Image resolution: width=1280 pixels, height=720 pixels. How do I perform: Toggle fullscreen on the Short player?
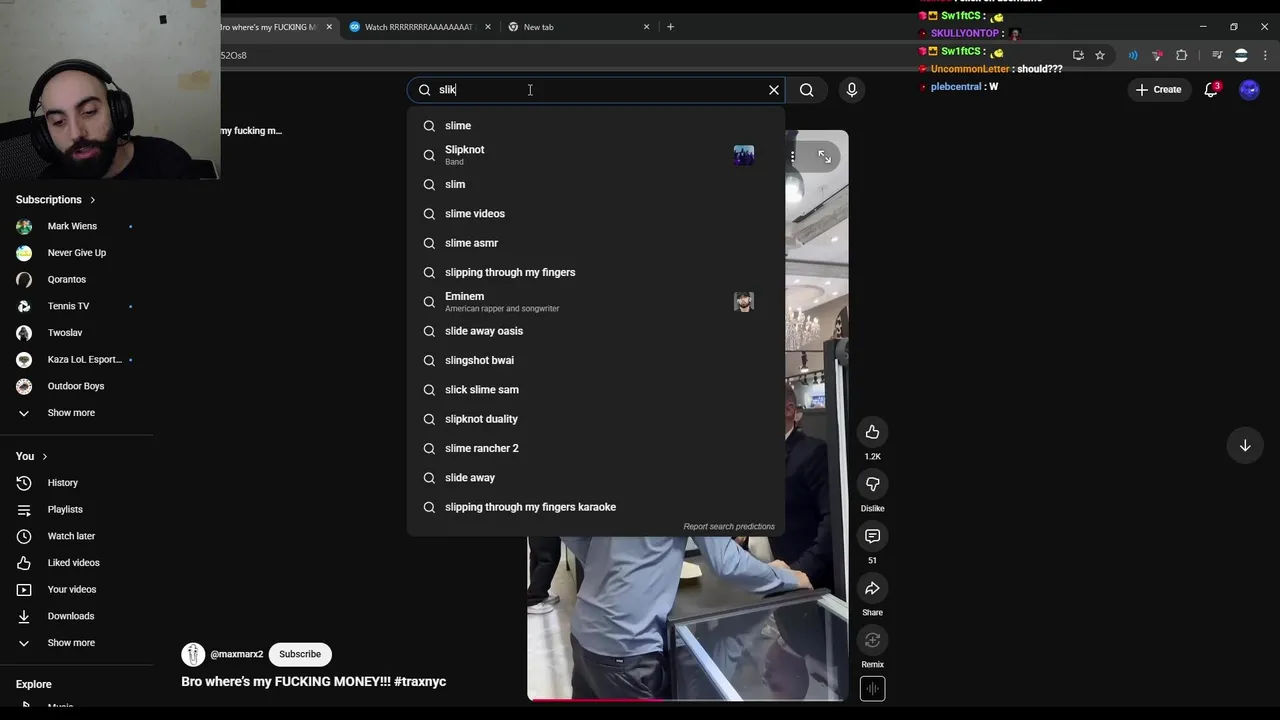824,156
